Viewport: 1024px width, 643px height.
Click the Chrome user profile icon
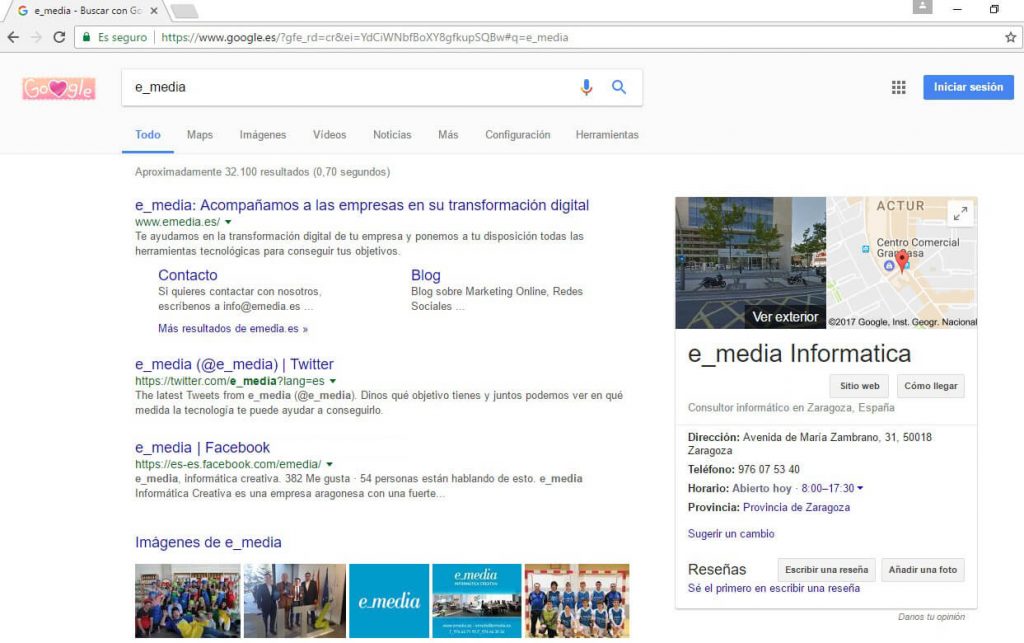coord(922,7)
